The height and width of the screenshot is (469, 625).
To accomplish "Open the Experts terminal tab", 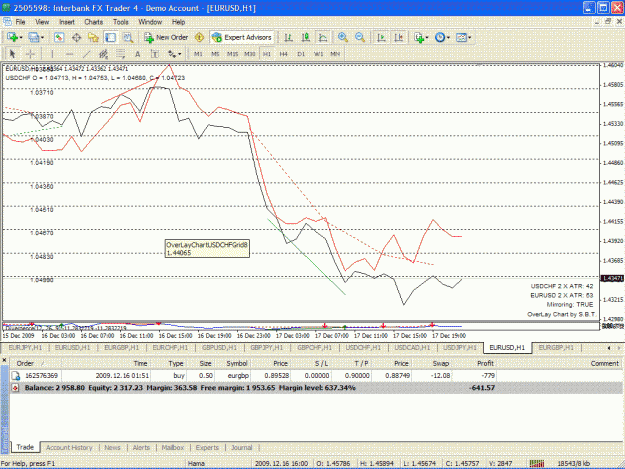I will click(x=207, y=447).
